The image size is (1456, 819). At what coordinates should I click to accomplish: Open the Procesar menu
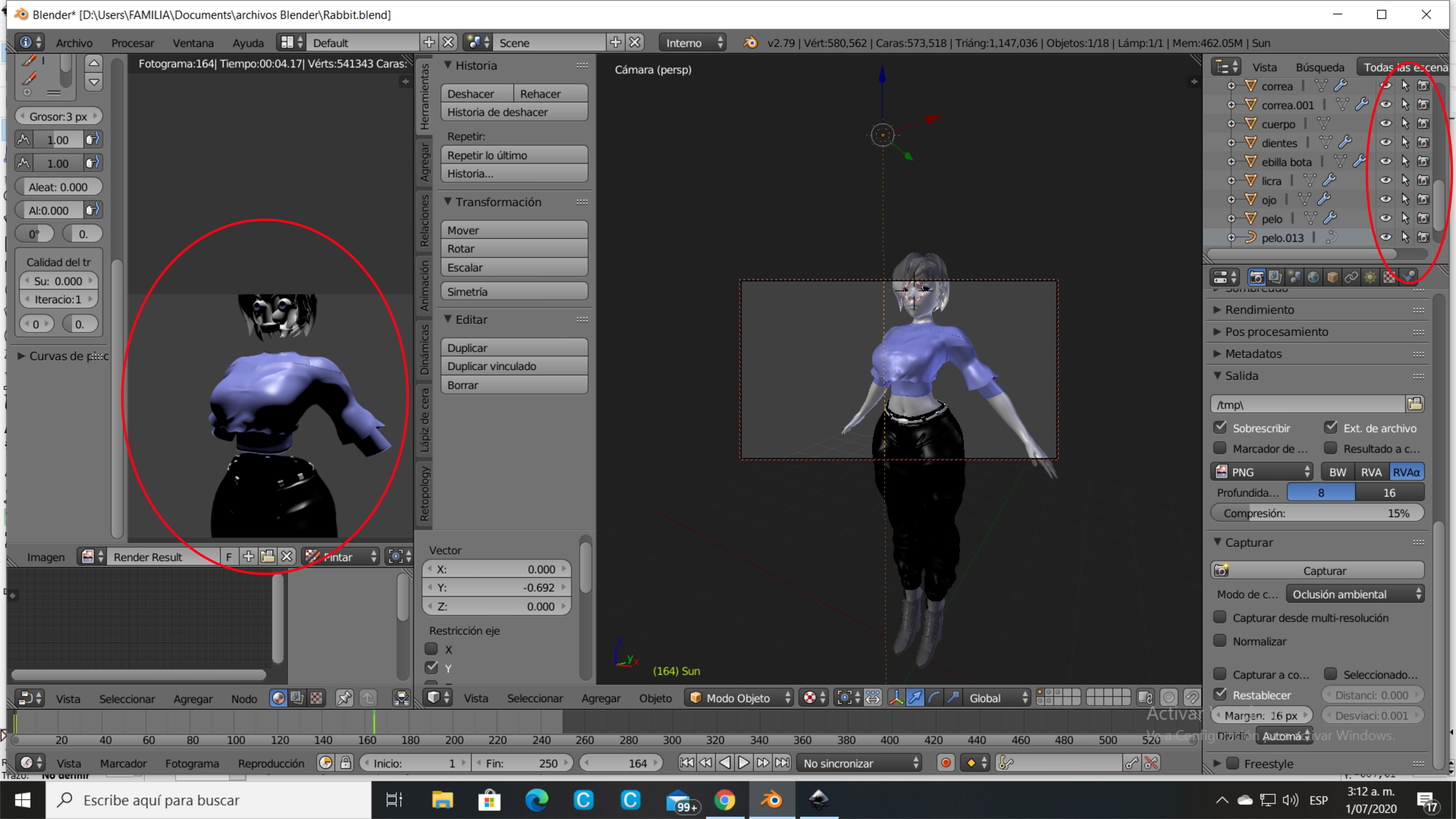pos(132,43)
